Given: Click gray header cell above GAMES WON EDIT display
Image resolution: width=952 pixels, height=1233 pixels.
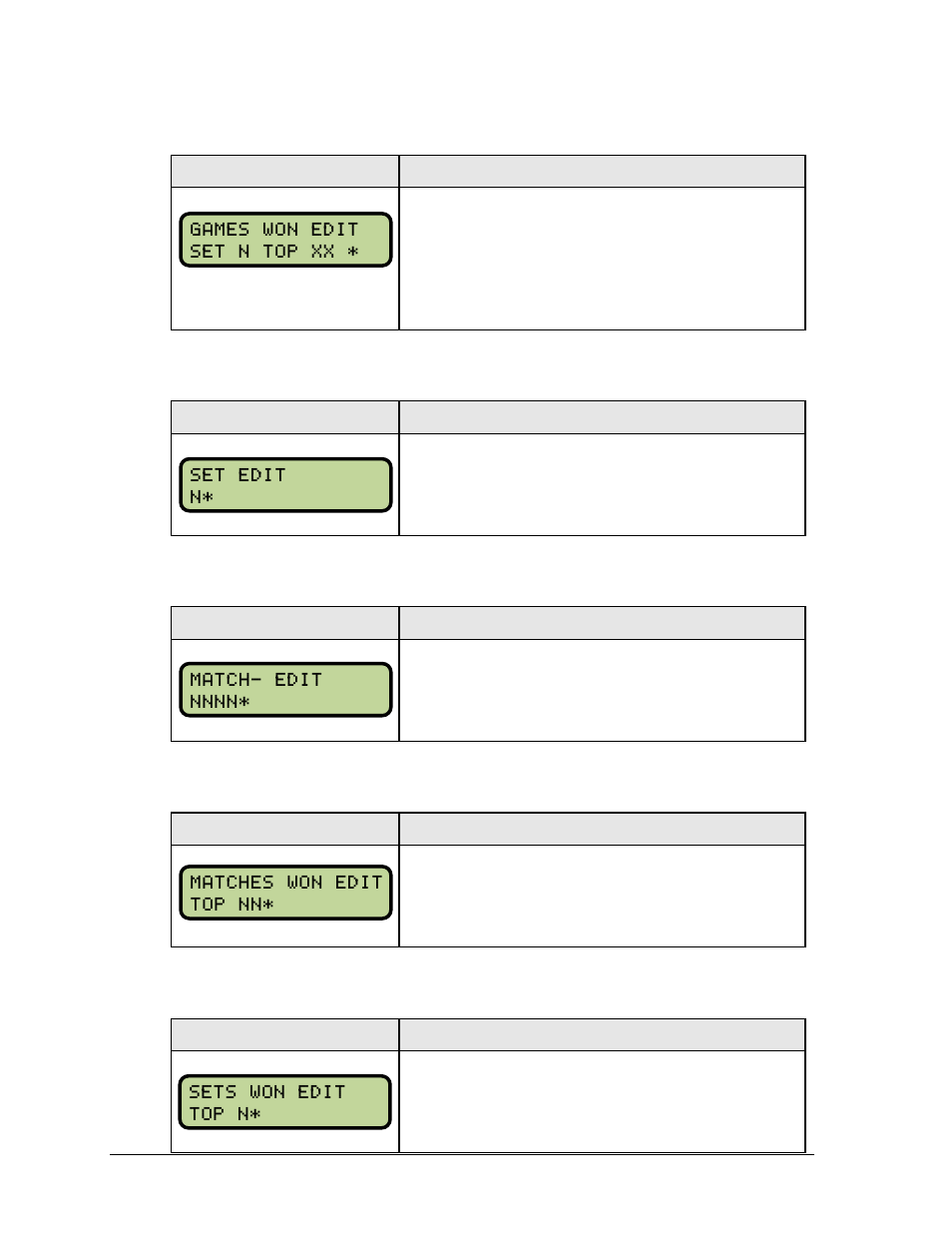Looking at the screenshot, I should click(x=285, y=172).
